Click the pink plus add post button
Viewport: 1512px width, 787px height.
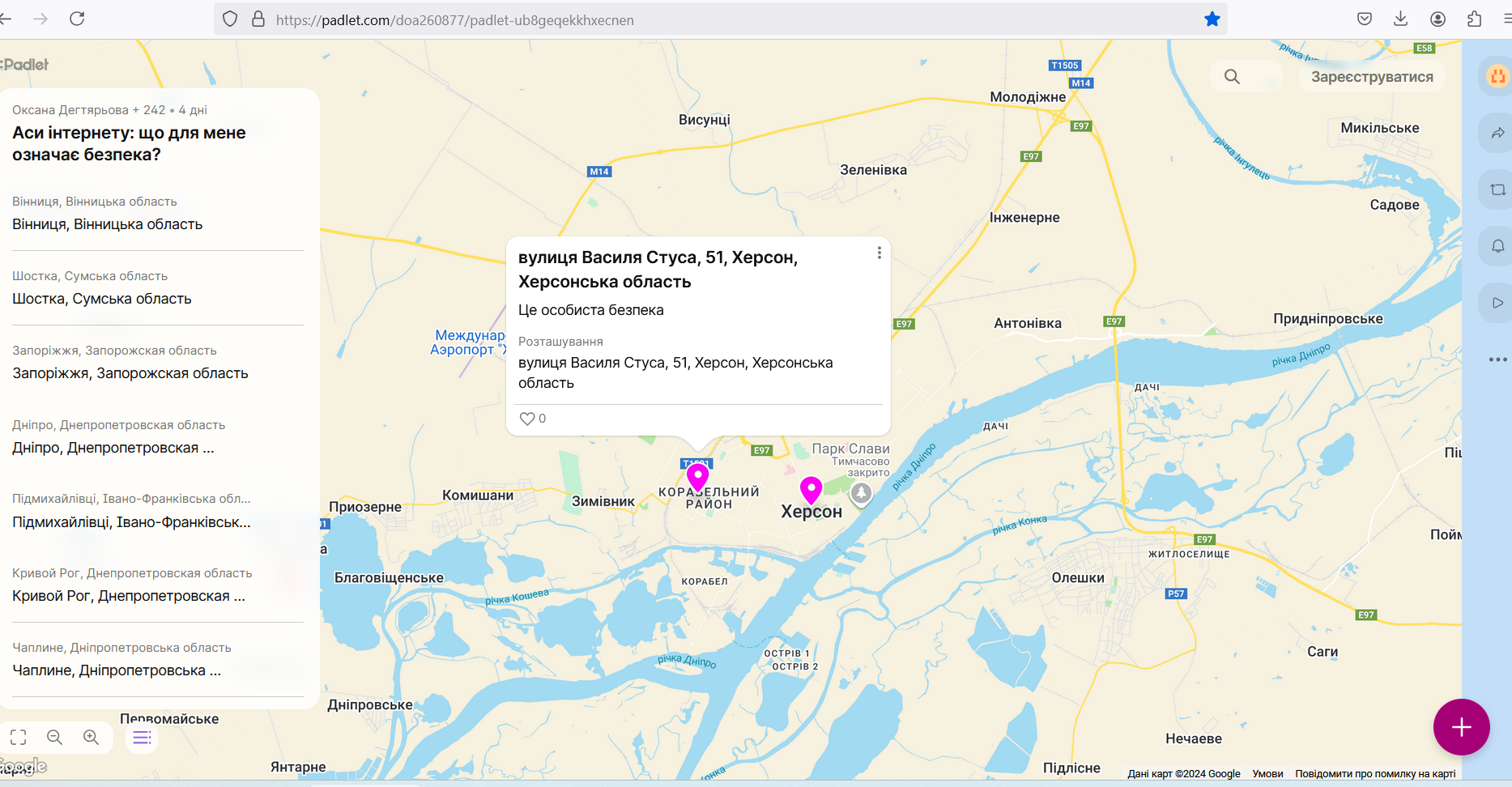coord(1461,727)
